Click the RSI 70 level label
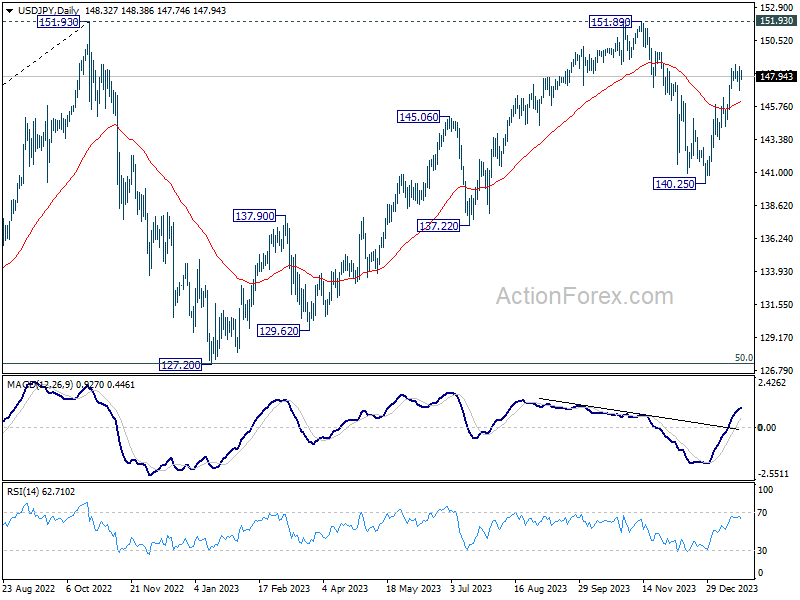The height and width of the screenshot is (600, 800). click(x=762, y=513)
